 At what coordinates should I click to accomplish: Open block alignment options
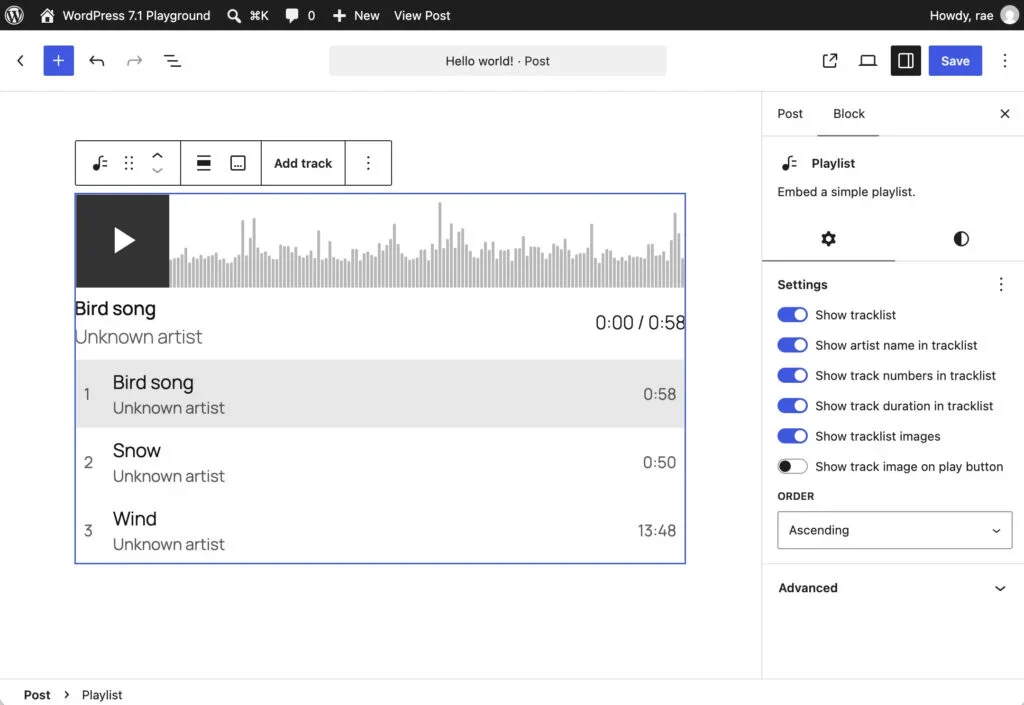click(204, 163)
